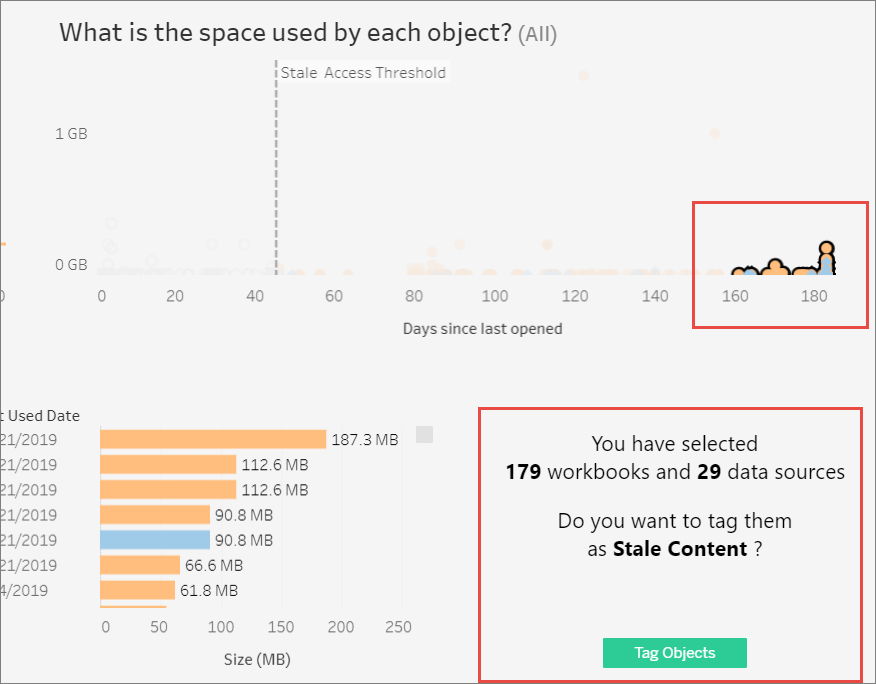Click the orange 61.8 MB bar

coord(137,590)
